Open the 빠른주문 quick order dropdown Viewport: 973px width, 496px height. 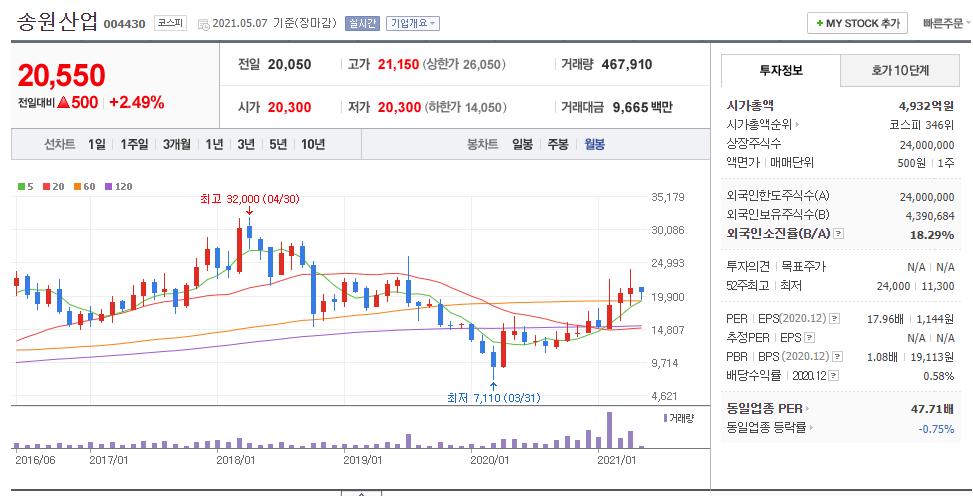pos(946,24)
